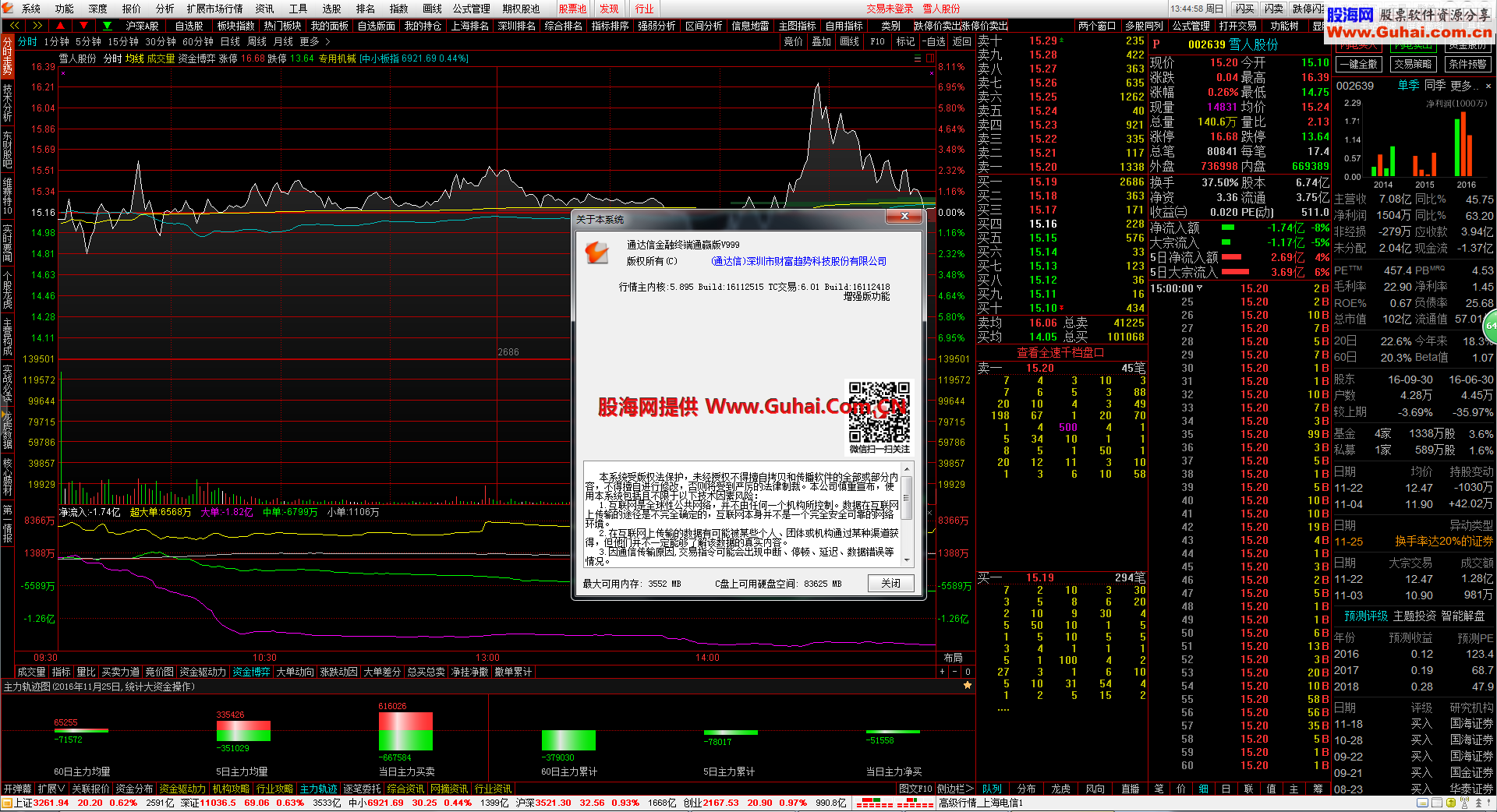Click the QR code in About dialog
This screenshot has width=1497, height=812.
(x=879, y=412)
